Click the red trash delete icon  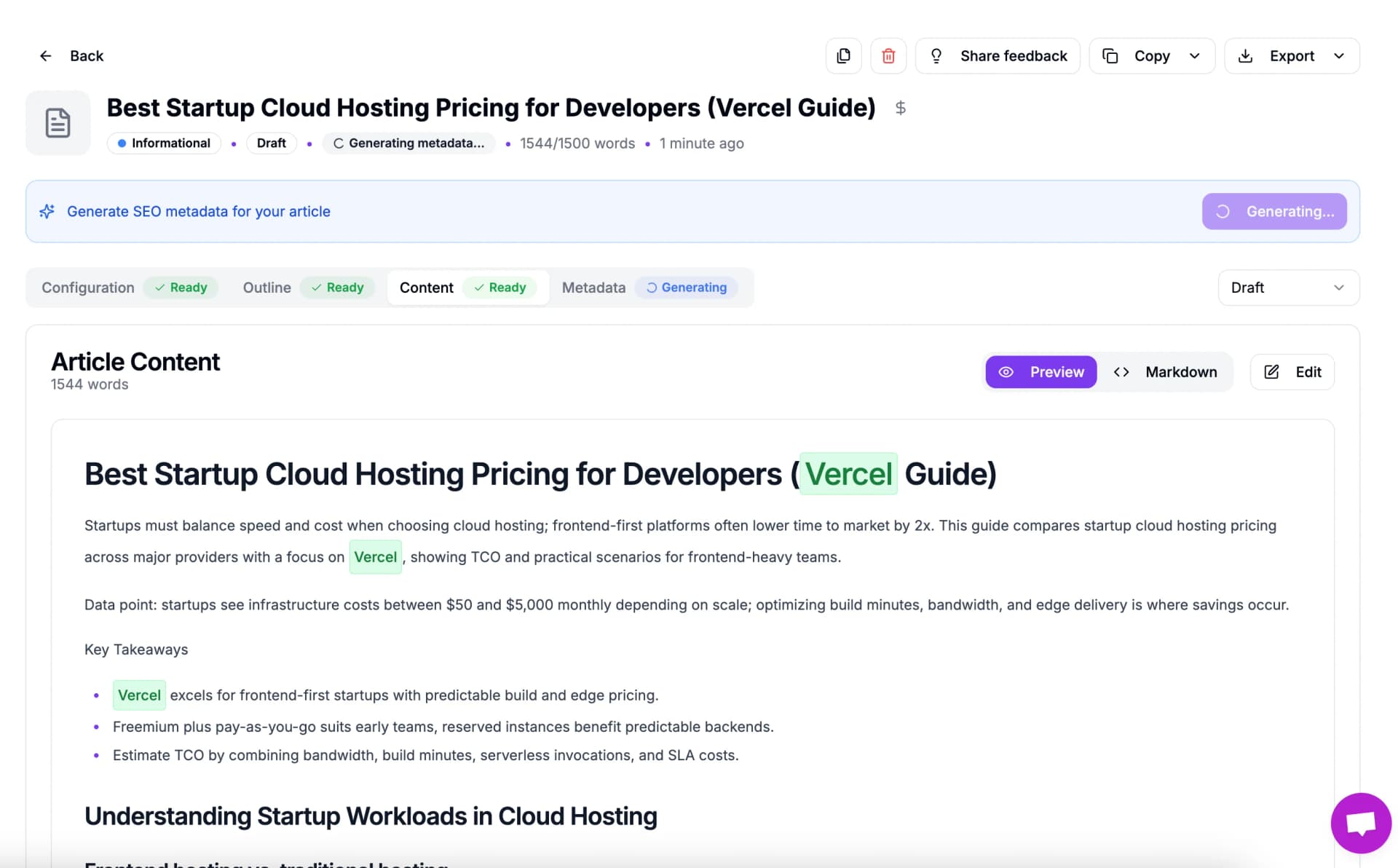pos(888,56)
